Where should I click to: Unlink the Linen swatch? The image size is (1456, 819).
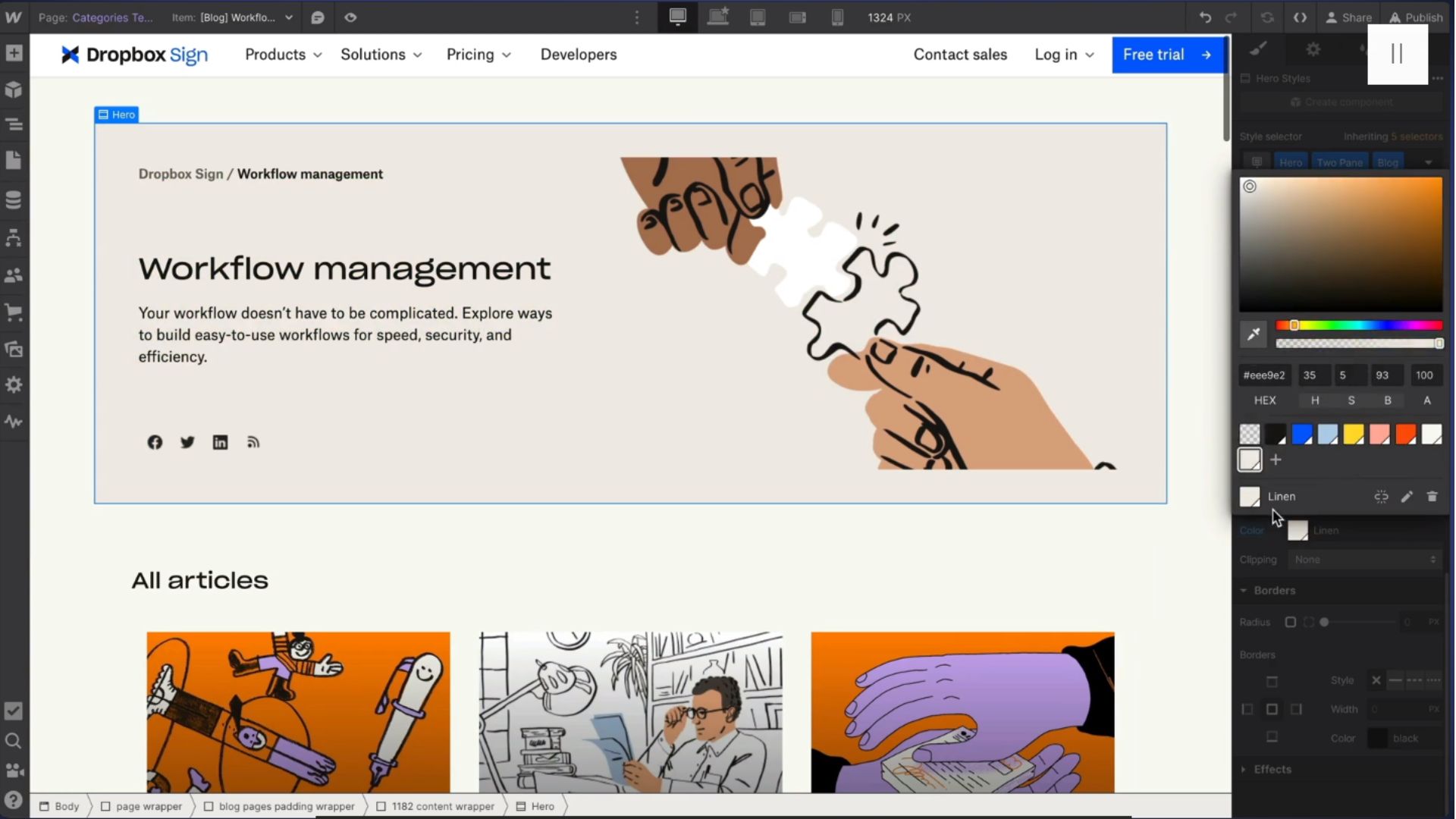pyautogui.click(x=1381, y=497)
